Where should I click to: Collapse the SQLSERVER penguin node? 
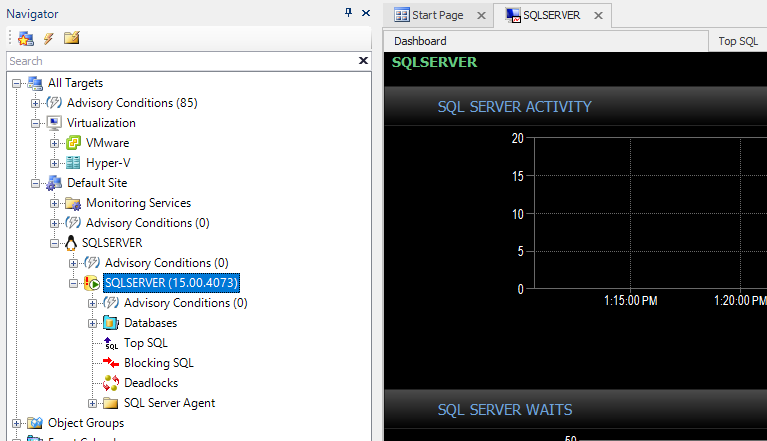54,243
